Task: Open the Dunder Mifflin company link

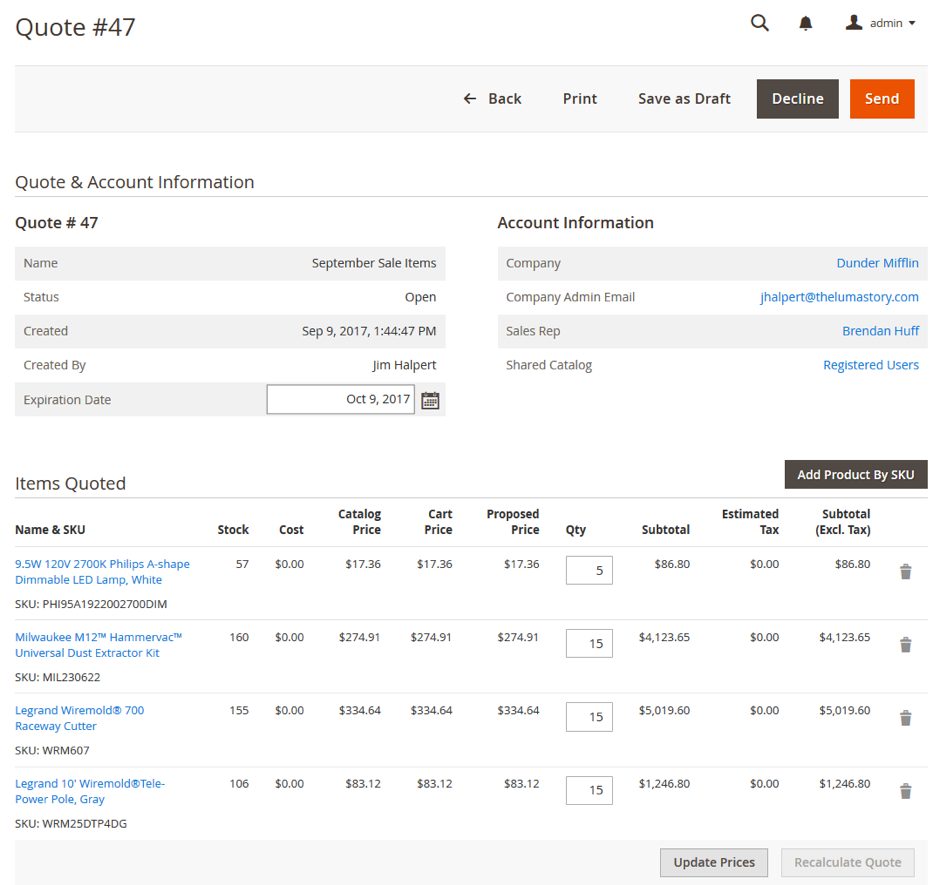Action: click(877, 263)
